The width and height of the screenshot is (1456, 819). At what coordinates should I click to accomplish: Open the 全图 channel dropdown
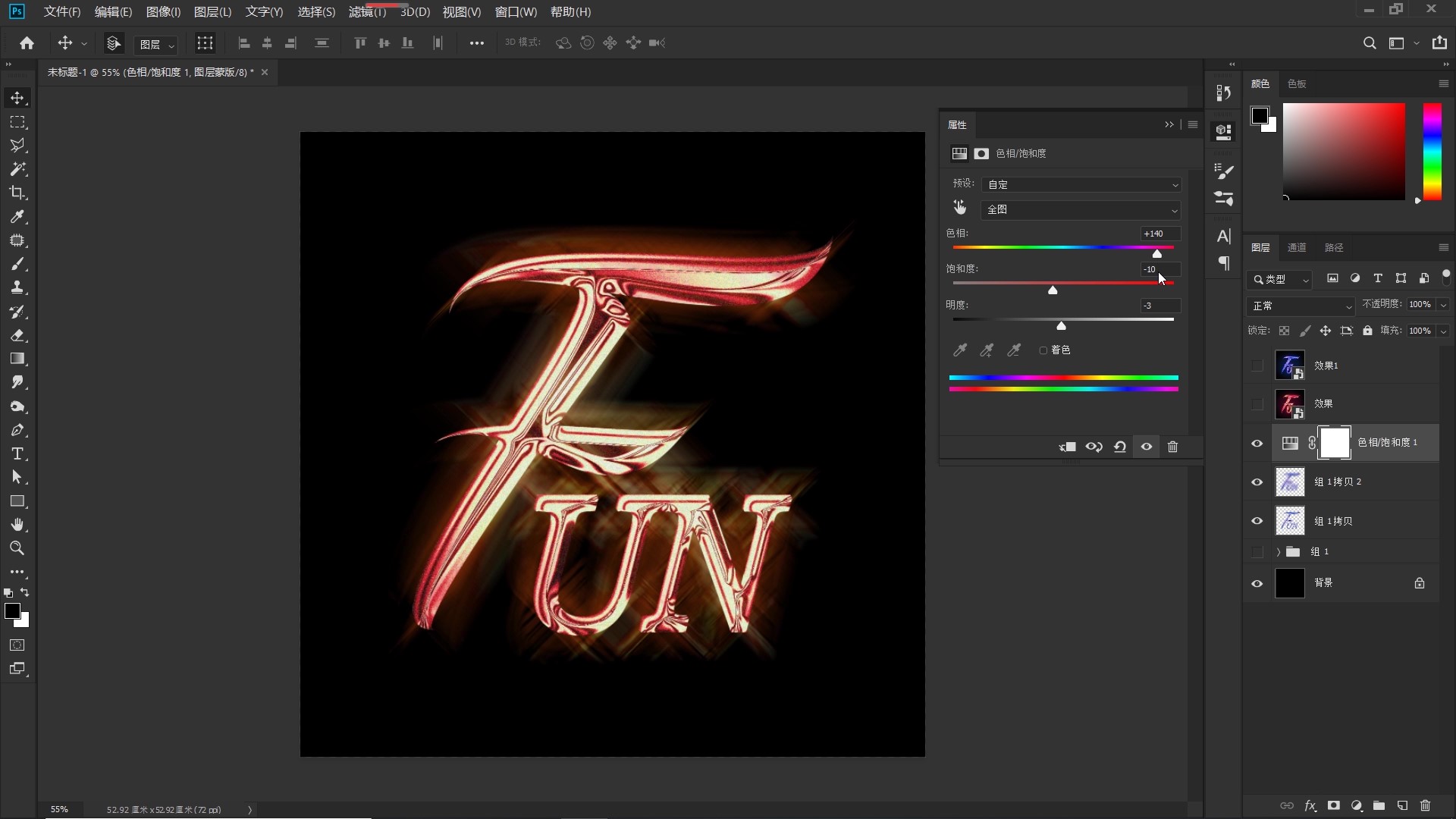1081,209
